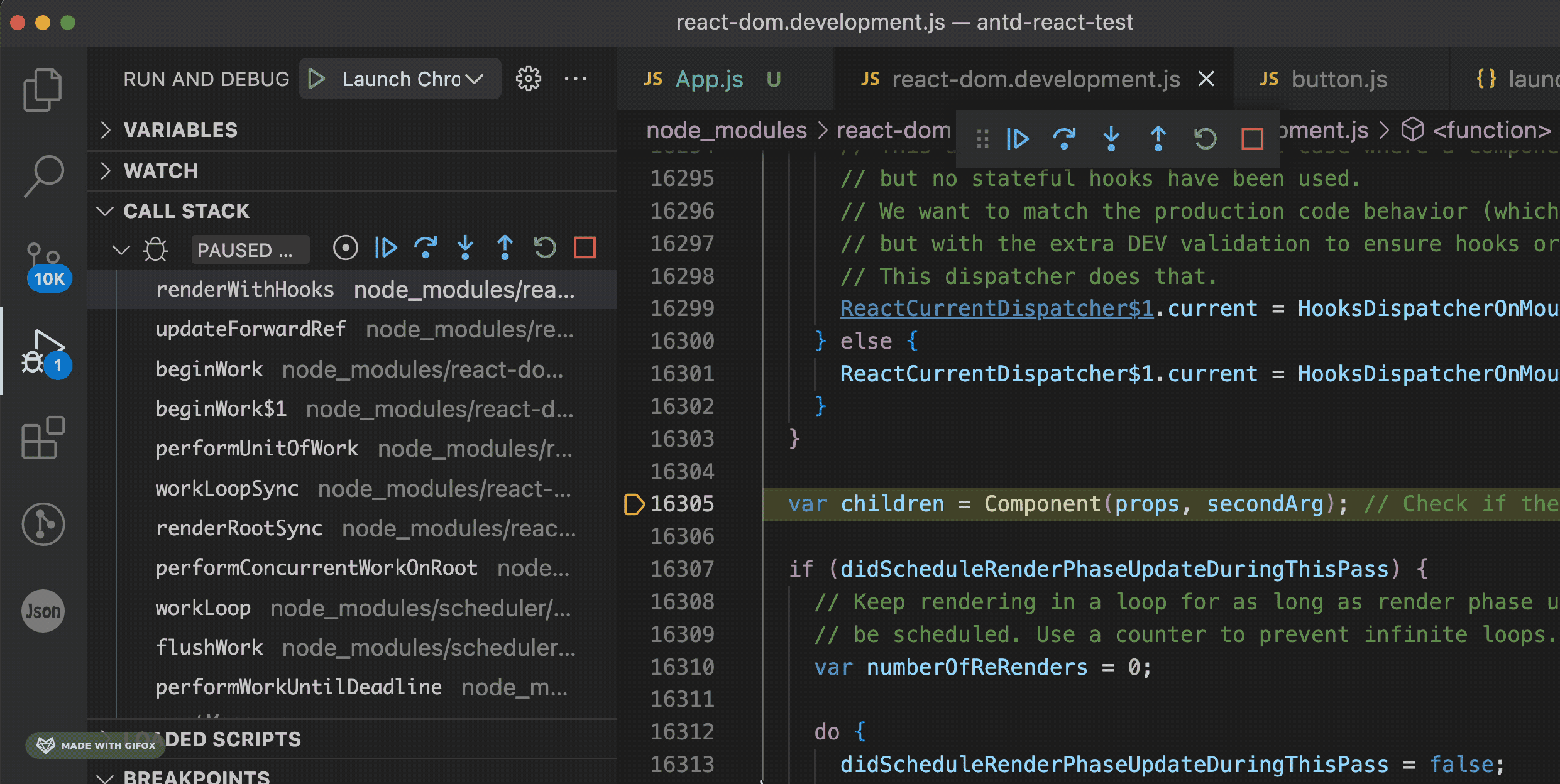This screenshot has width=1560, height=784.
Task: Open the Search view in activity bar
Action: 43,175
